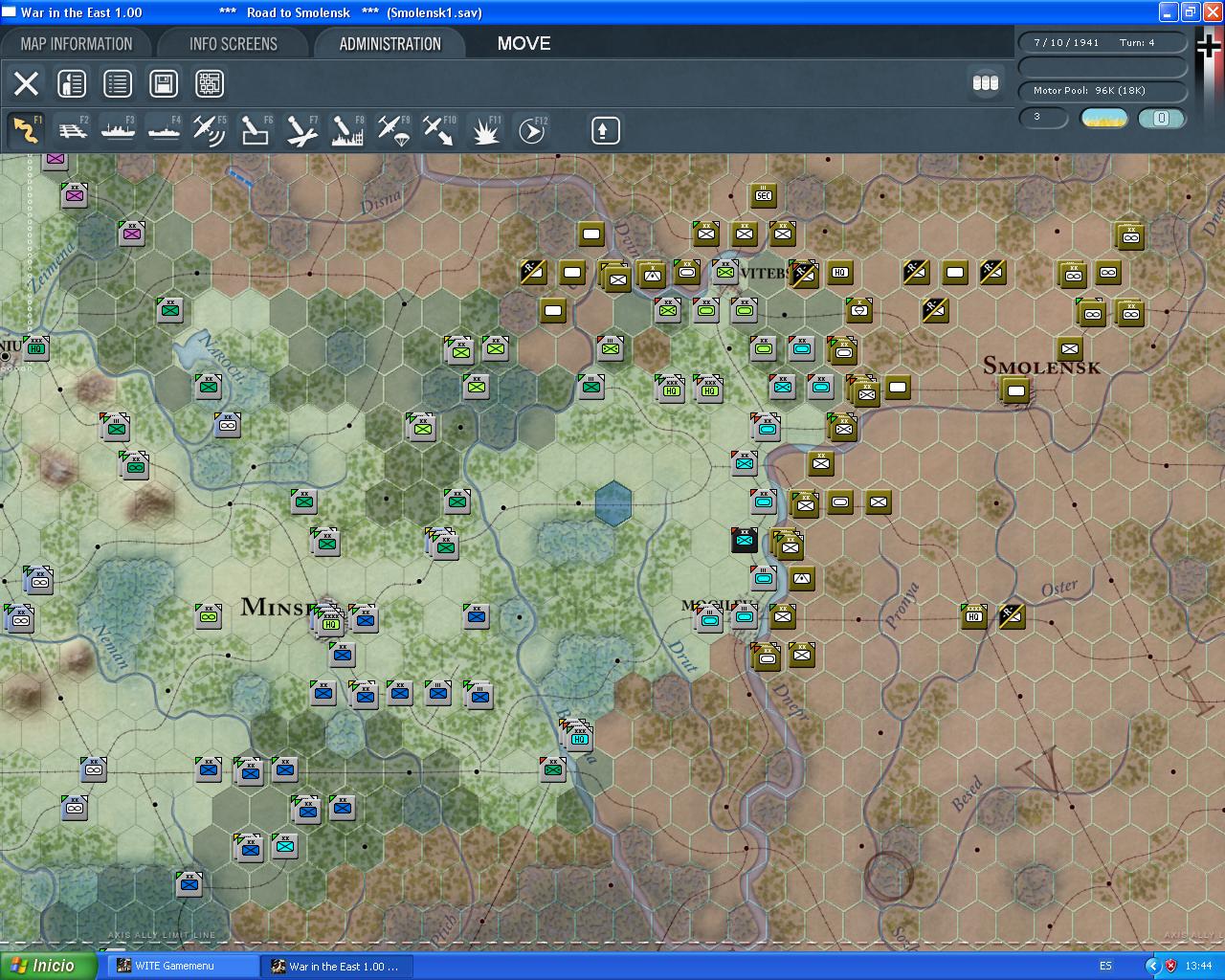This screenshot has width=1225, height=980.
Task: Open the preferences icon with person silhouette
Action: (72, 83)
